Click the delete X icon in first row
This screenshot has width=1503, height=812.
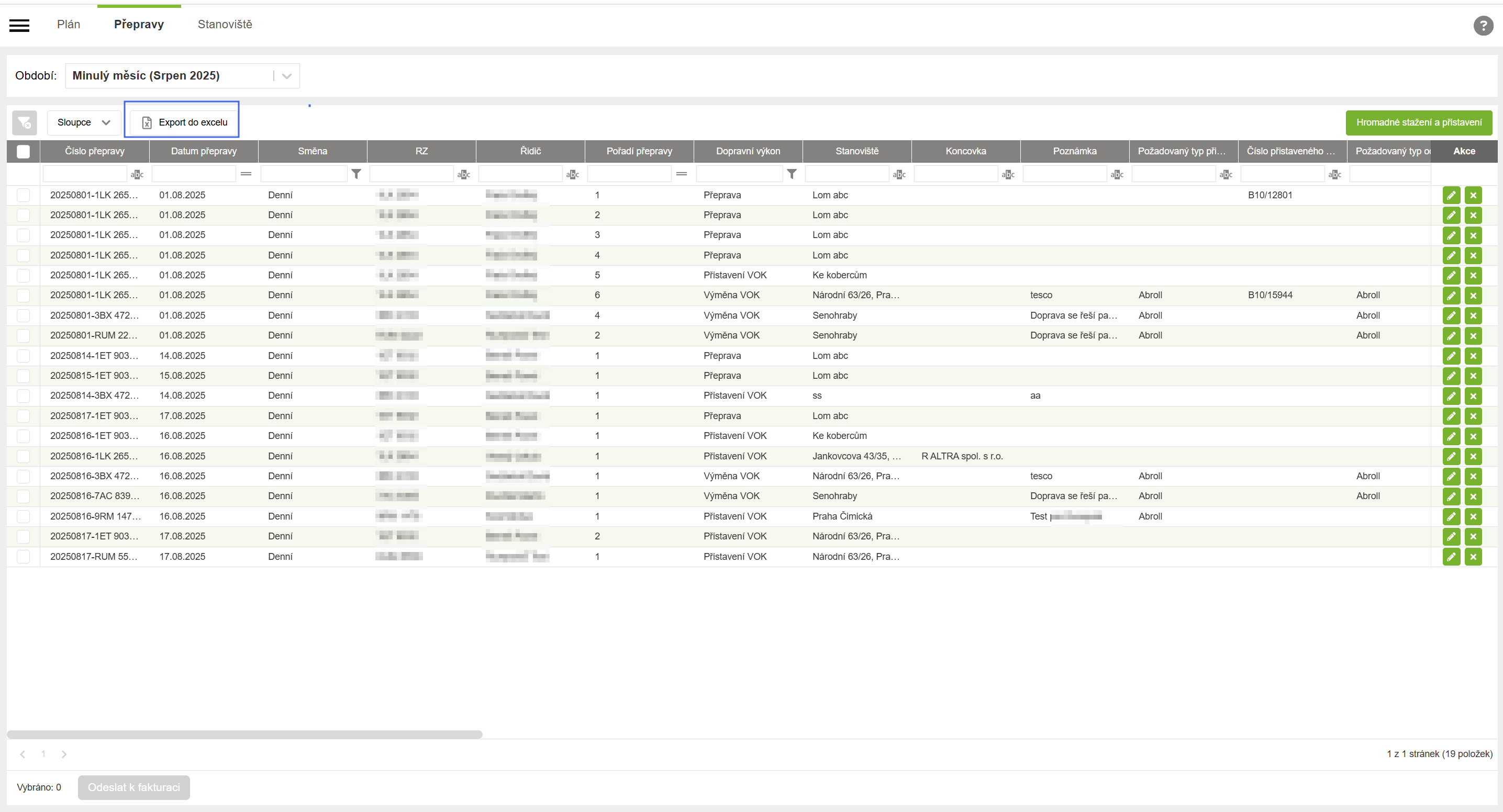[x=1473, y=195]
